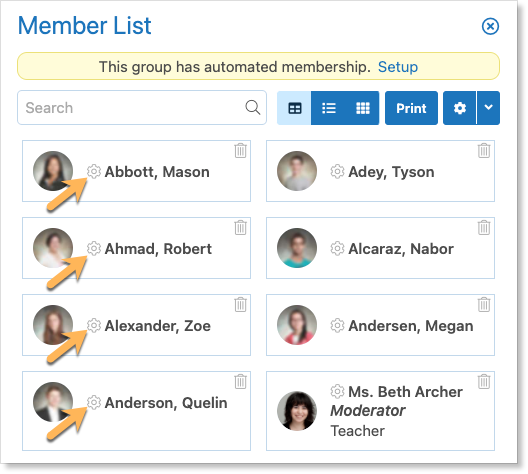This screenshot has width=528, height=474.
Task: Switch to the bulleted list view
Action: 329,108
